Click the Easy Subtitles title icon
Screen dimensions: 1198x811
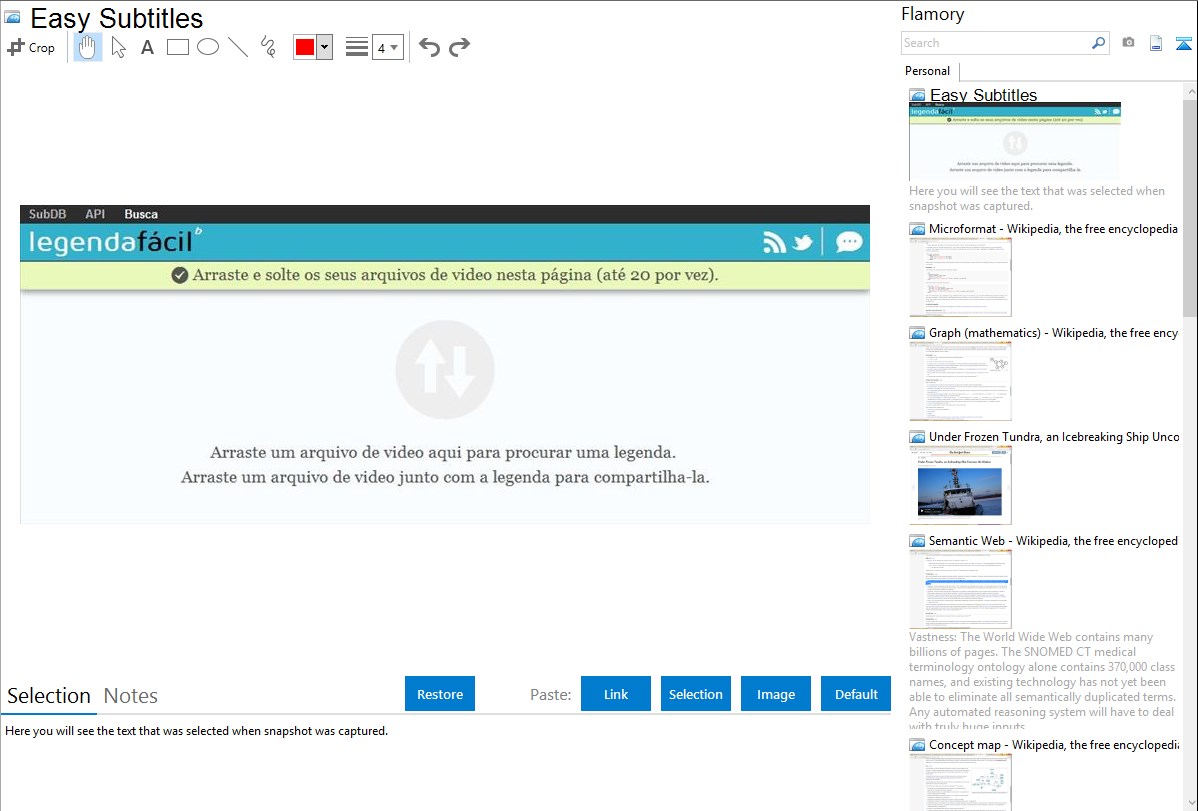click(12, 17)
